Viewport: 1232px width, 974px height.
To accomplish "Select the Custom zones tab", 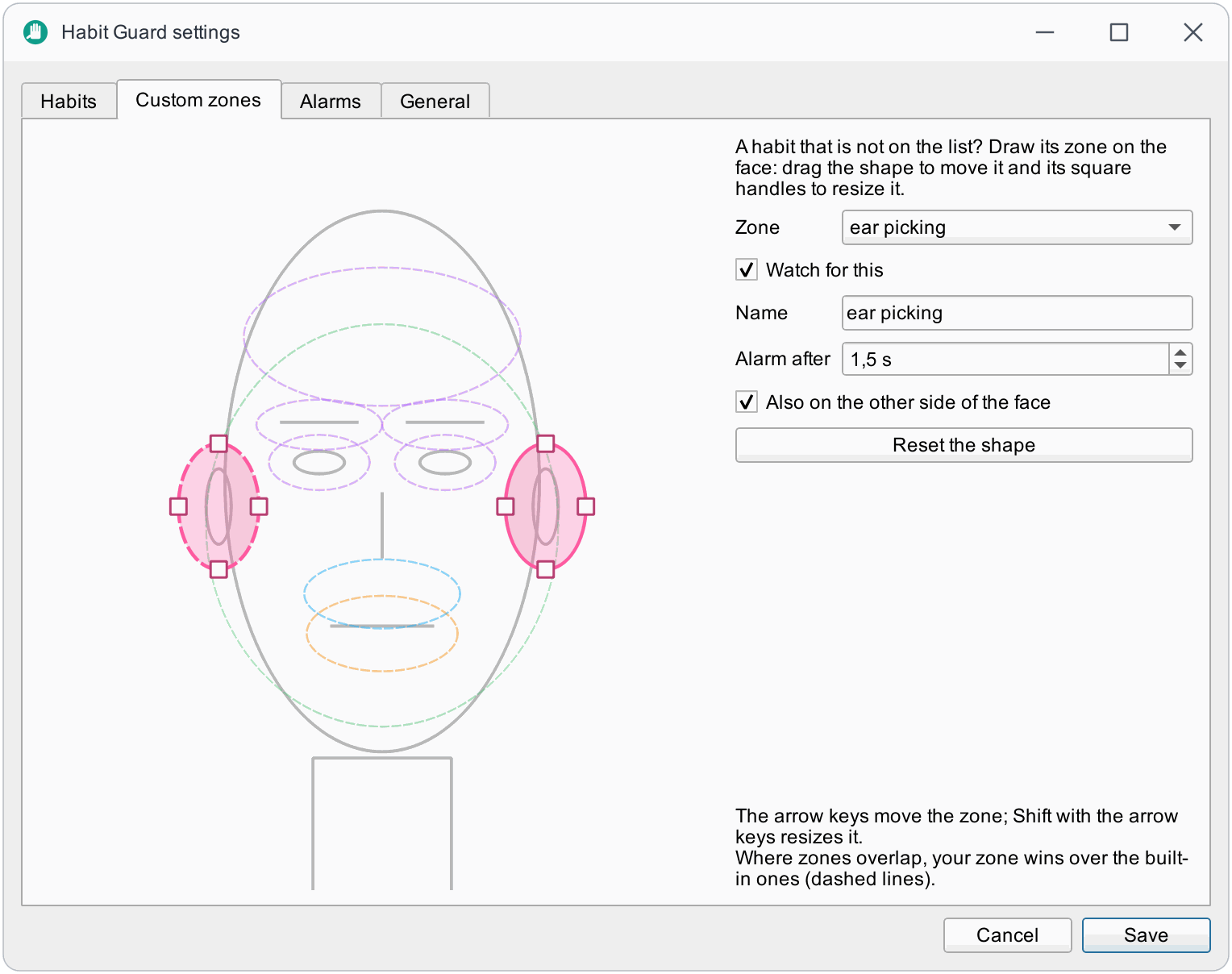I will point(198,100).
